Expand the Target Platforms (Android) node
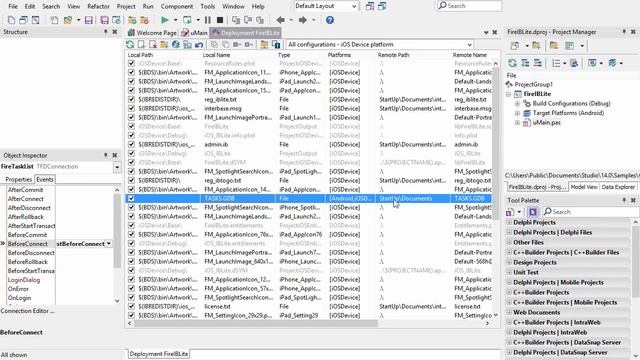640x360 pixels. tap(517, 113)
